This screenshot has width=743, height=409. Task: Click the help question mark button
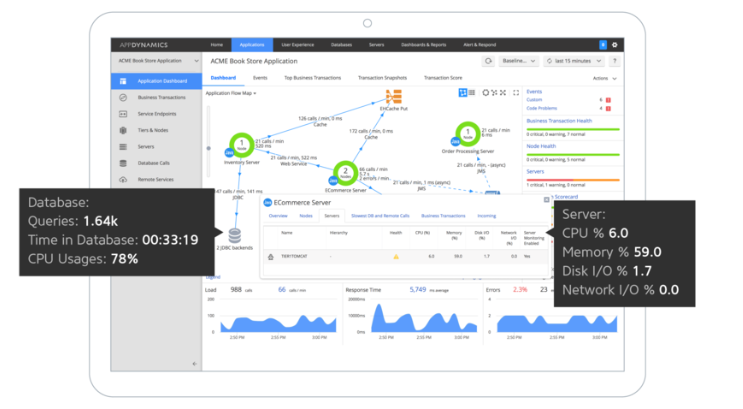[x=615, y=61]
